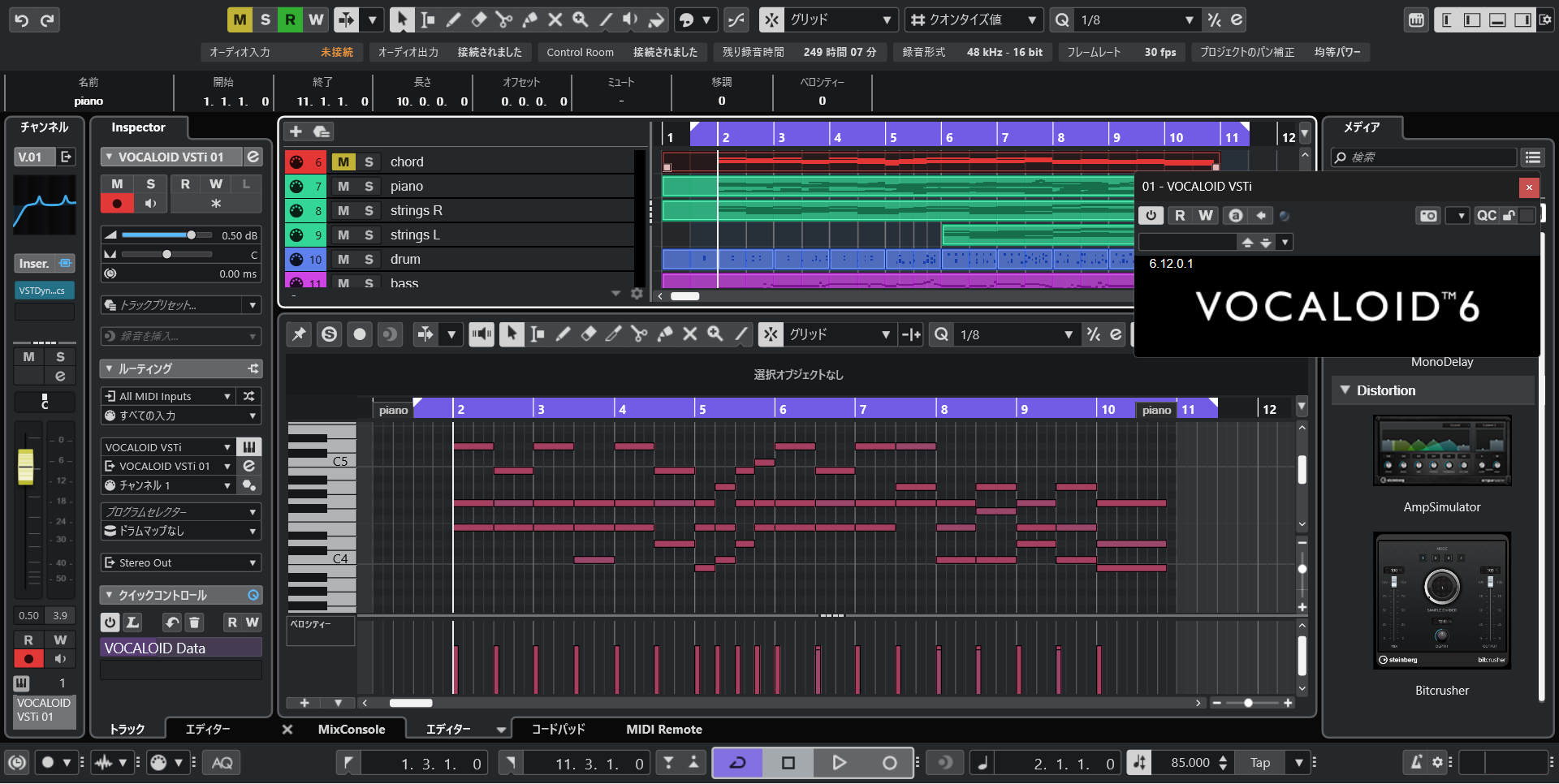Screen dimensions: 1559x784
Task: Select the Trim tool in the key editor toolbar
Action: tap(614, 334)
